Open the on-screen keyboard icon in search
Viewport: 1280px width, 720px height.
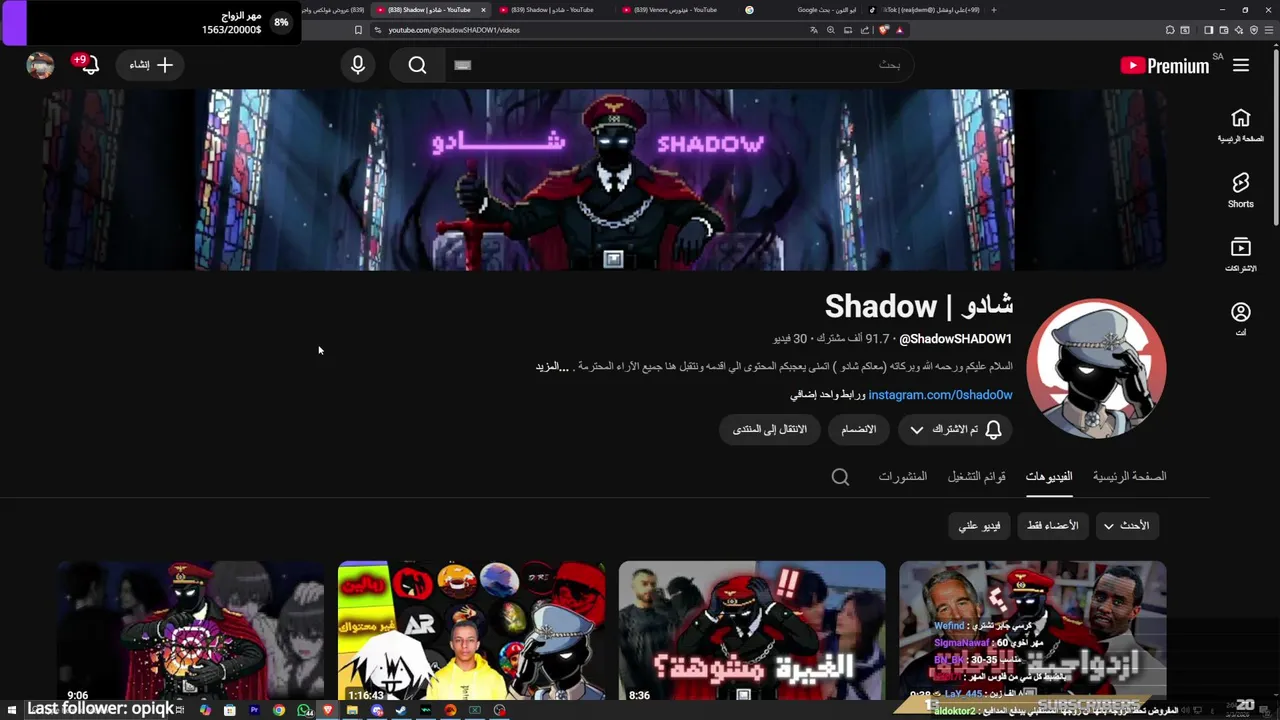[462, 65]
